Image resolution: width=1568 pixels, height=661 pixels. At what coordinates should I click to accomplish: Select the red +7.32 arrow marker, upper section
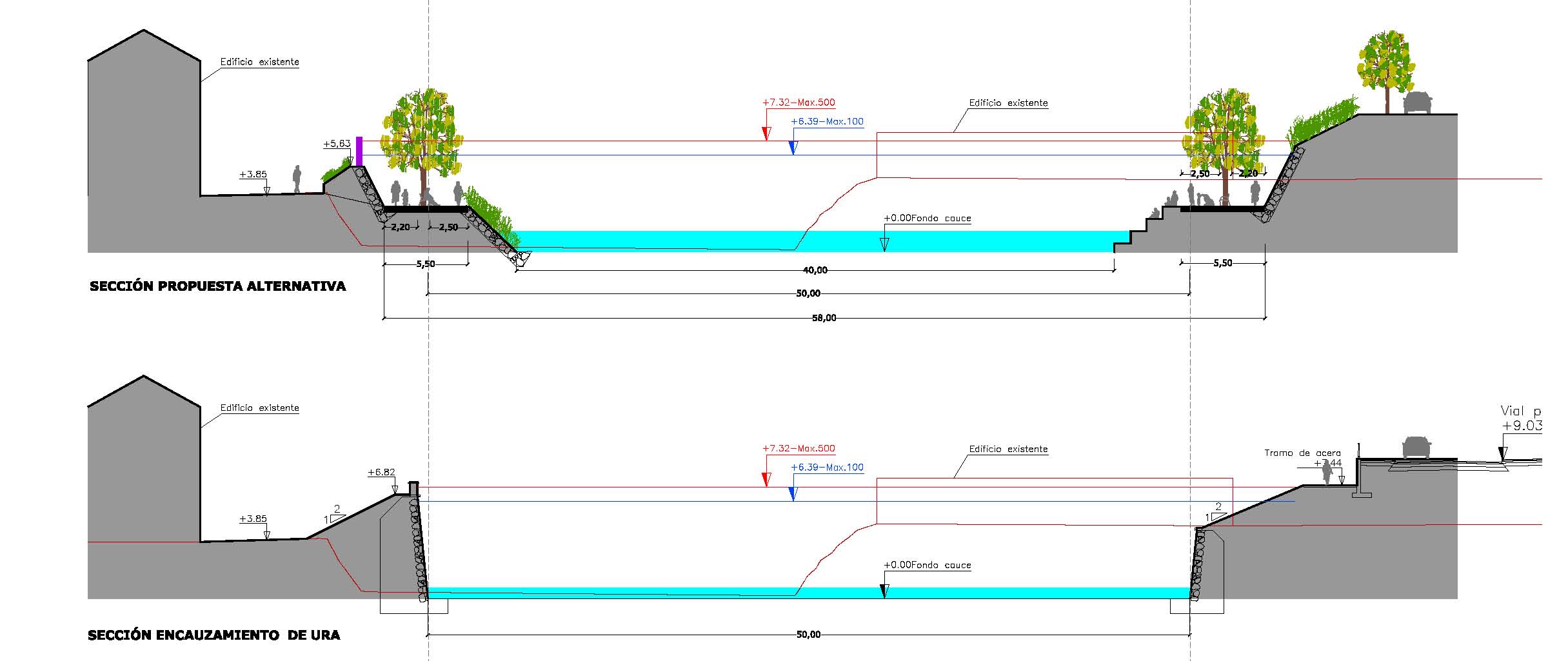(x=766, y=133)
